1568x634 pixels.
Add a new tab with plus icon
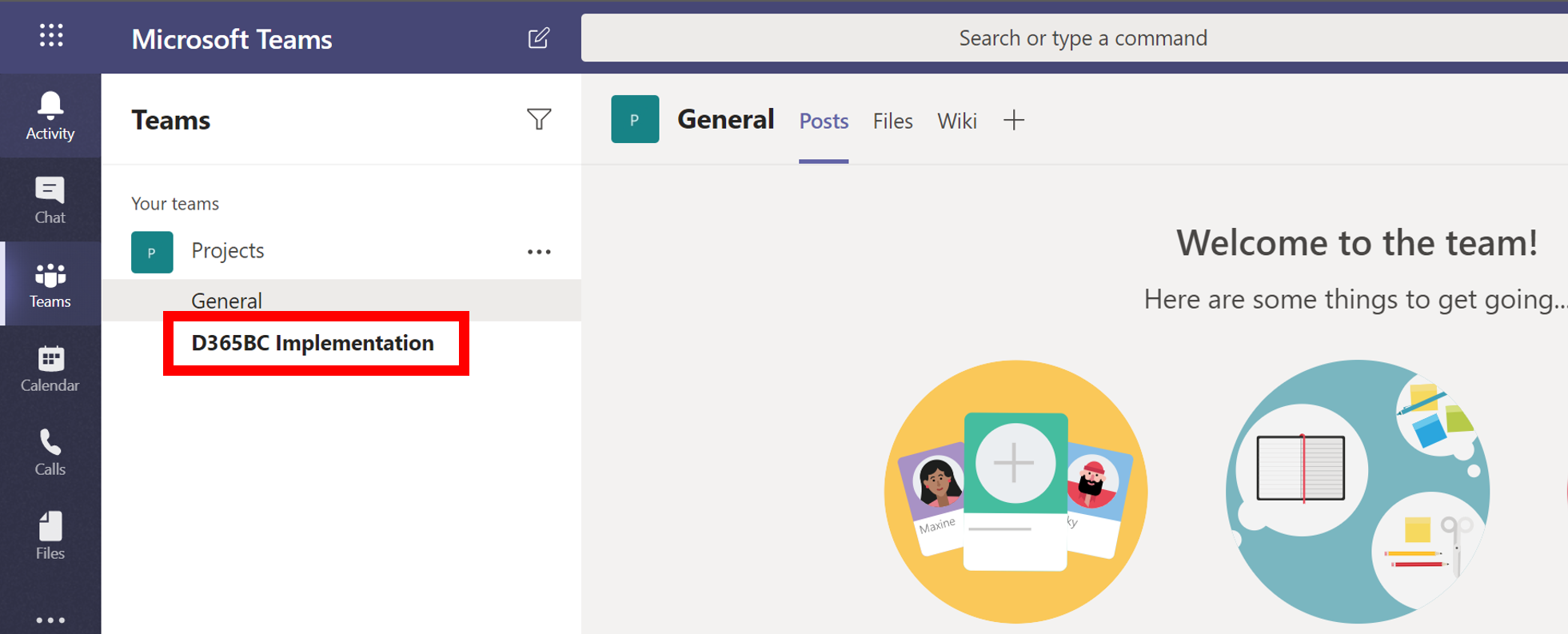[1014, 121]
